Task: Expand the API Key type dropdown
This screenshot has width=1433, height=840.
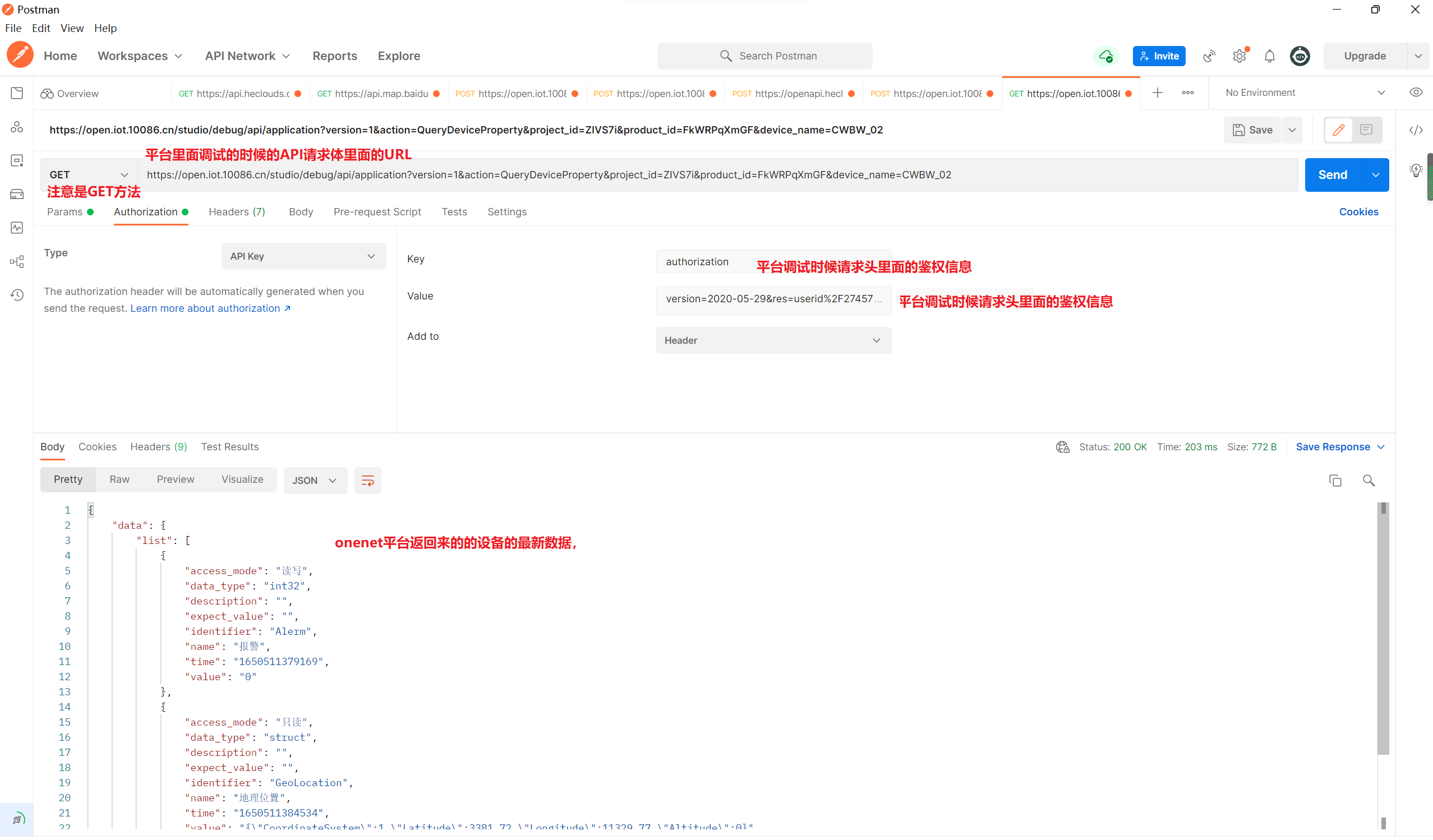Action: 303,256
